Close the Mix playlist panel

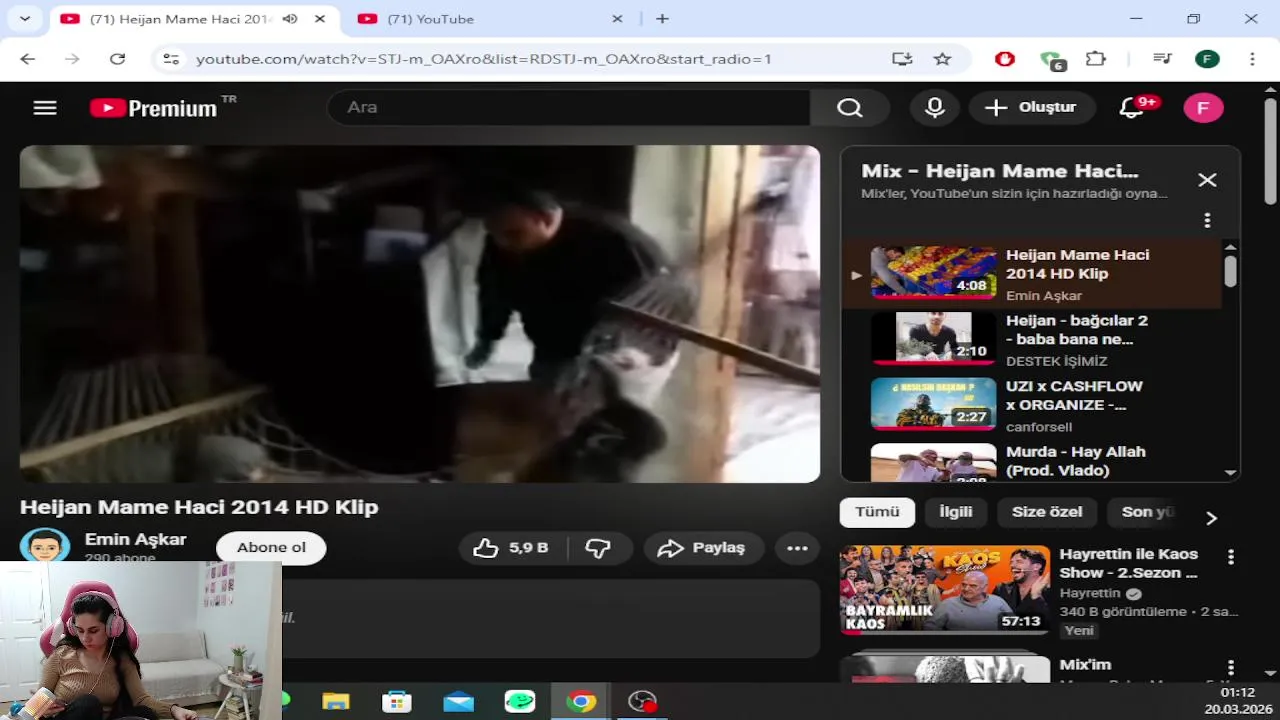tap(1207, 180)
